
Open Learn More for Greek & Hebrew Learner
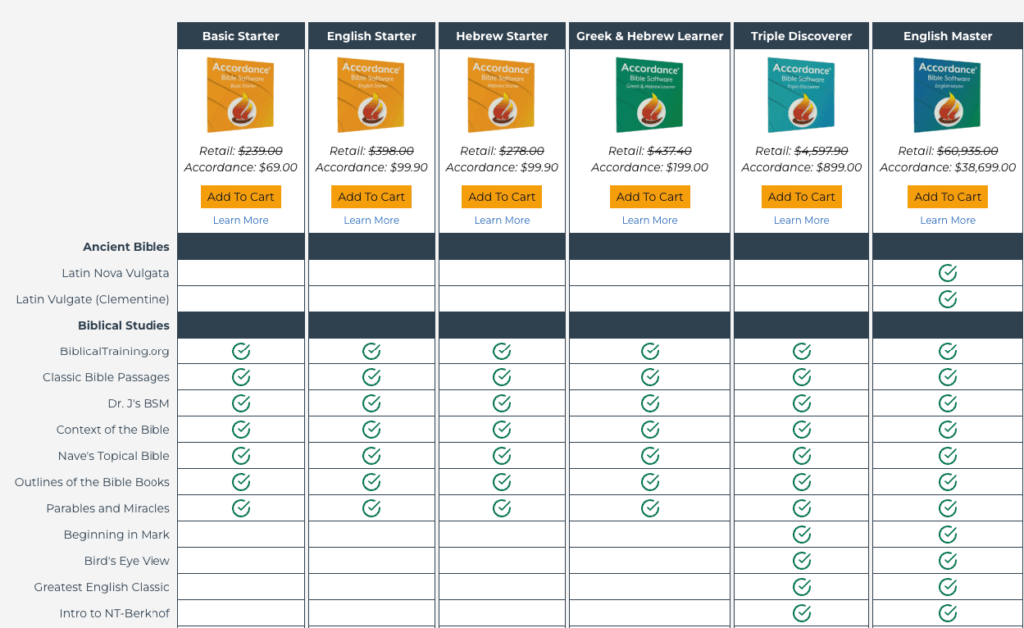[649, 220]
